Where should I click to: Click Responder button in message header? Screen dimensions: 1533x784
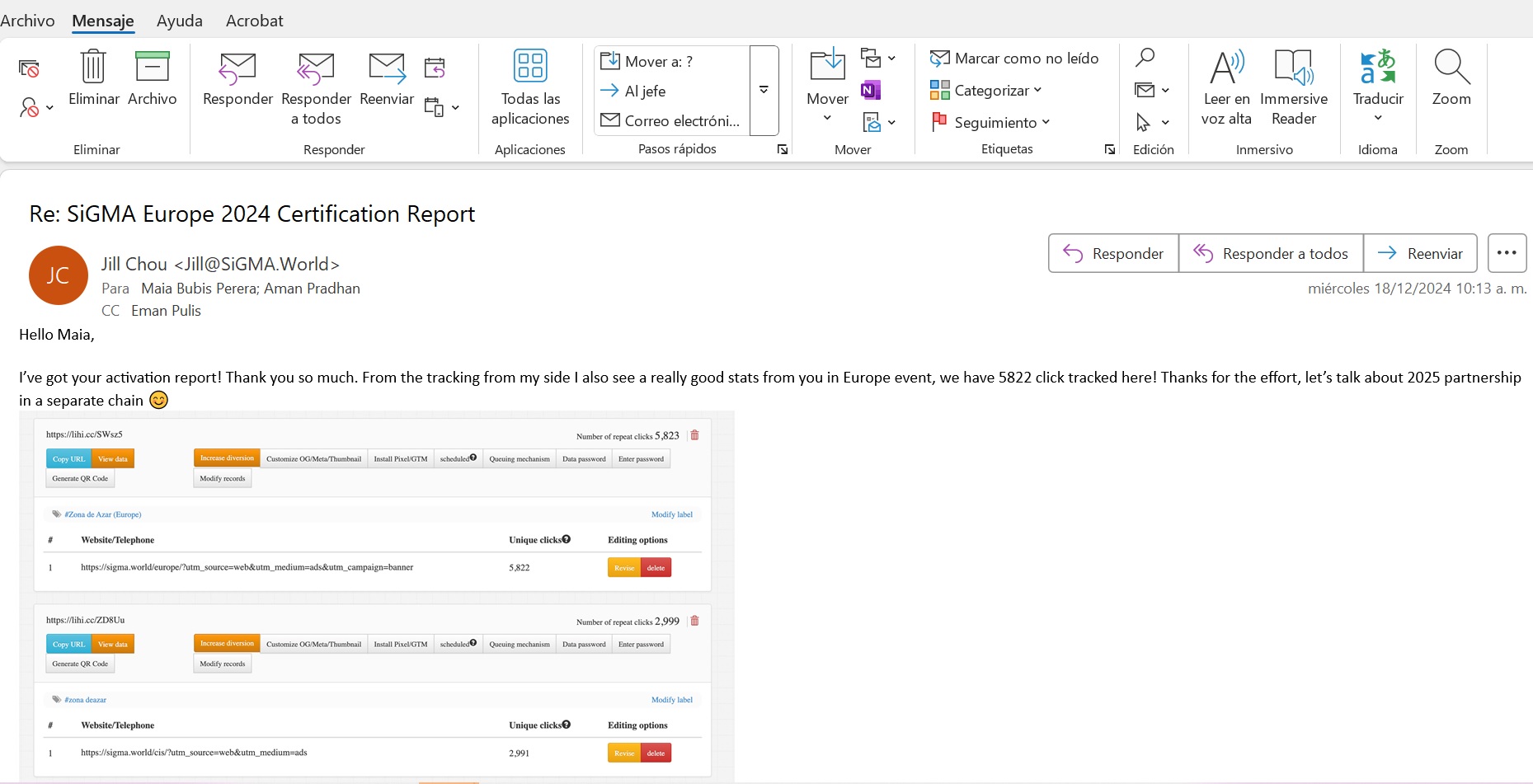coord(1113,253)
